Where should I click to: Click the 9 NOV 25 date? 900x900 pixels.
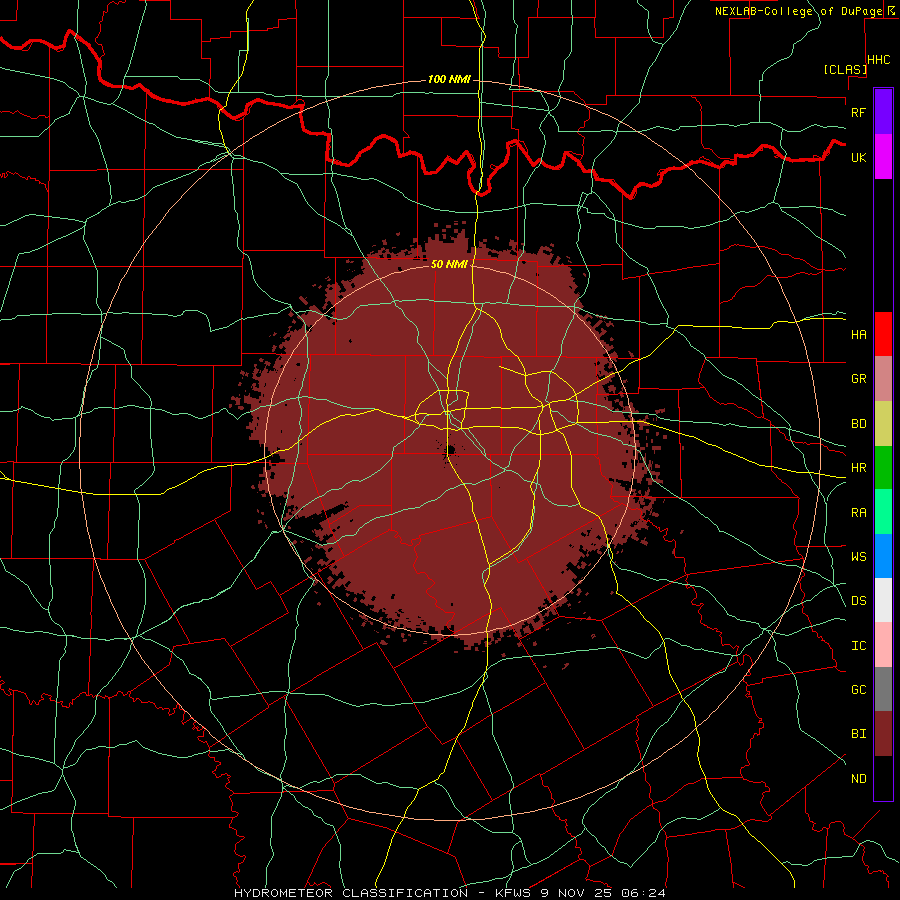(576, 893)
